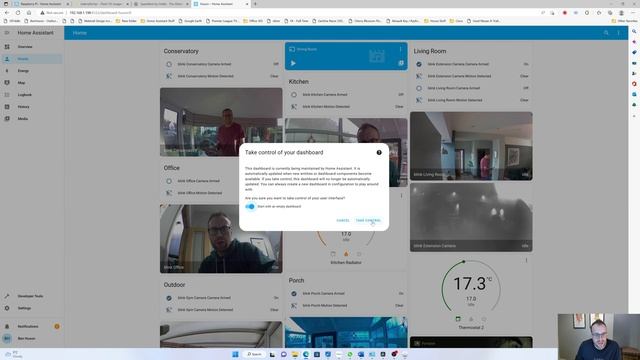Open Developer Tools in the sidebar
640x360 pixels.
tap(32, 296)
